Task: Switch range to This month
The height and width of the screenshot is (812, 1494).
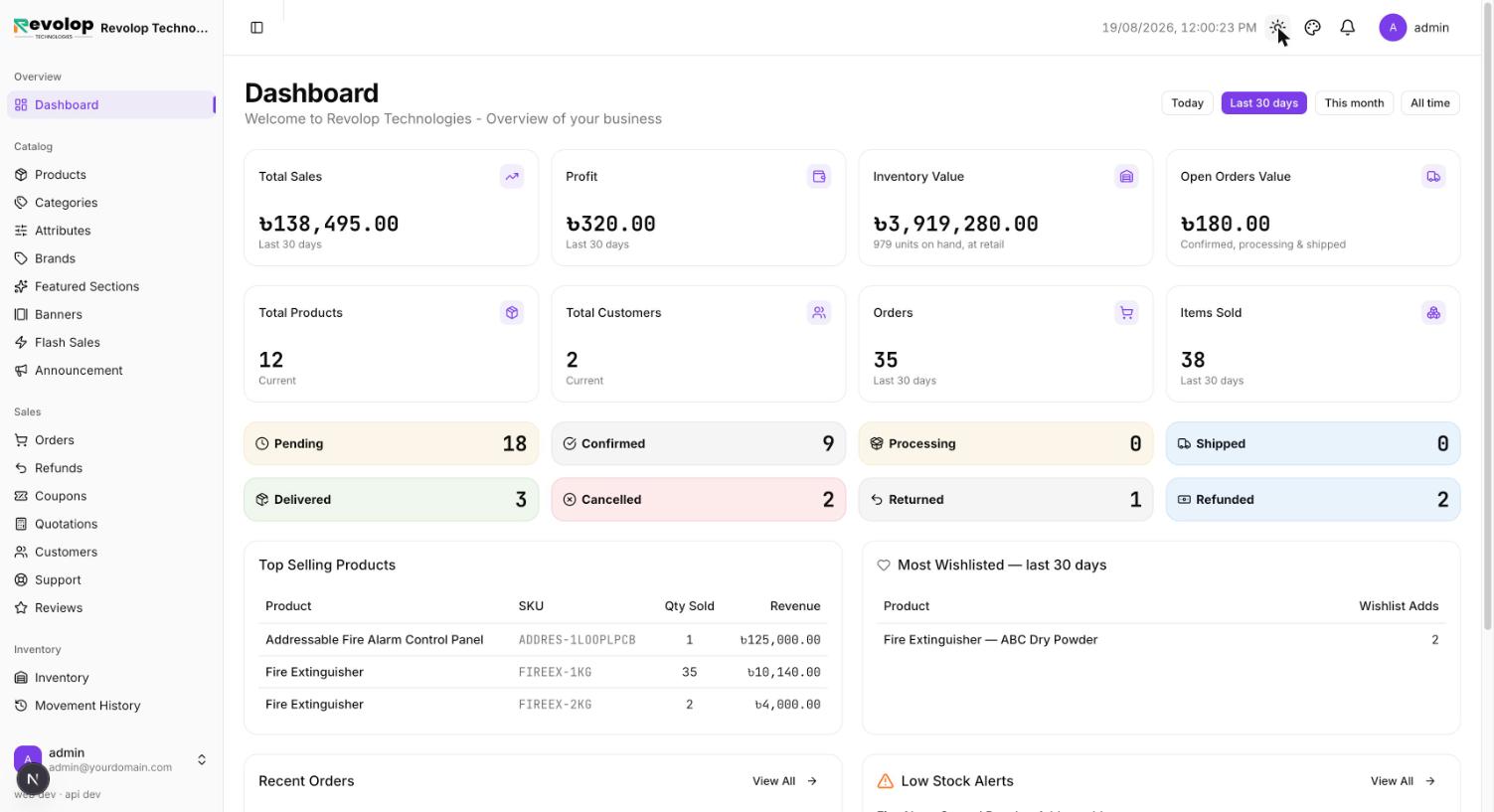Action: [1354, 103]
